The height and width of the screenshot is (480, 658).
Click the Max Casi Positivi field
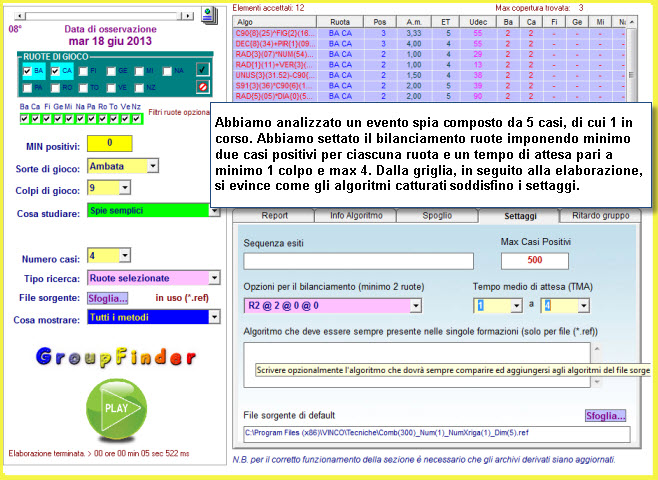pyautogui.click(x=535, y=261)
